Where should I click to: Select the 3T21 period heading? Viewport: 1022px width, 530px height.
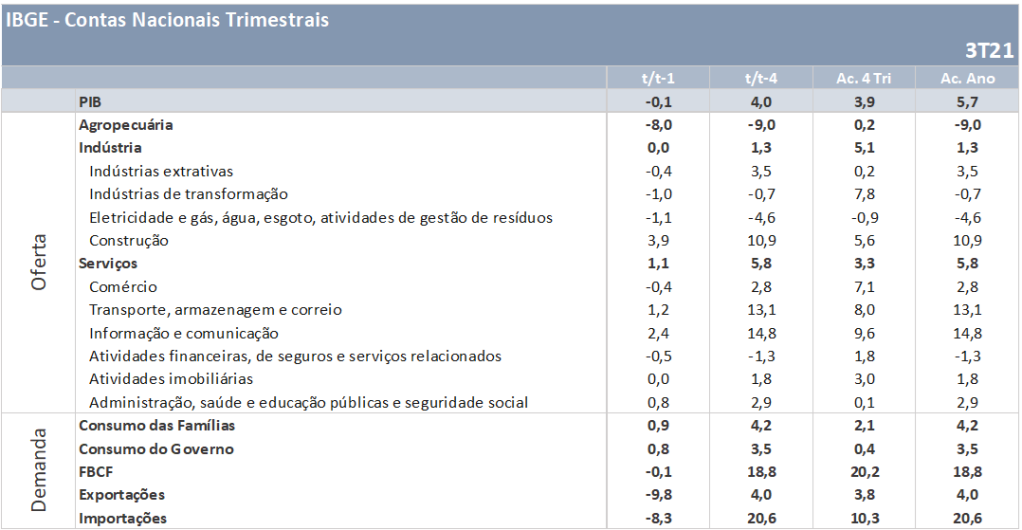[x=989, y=51]
